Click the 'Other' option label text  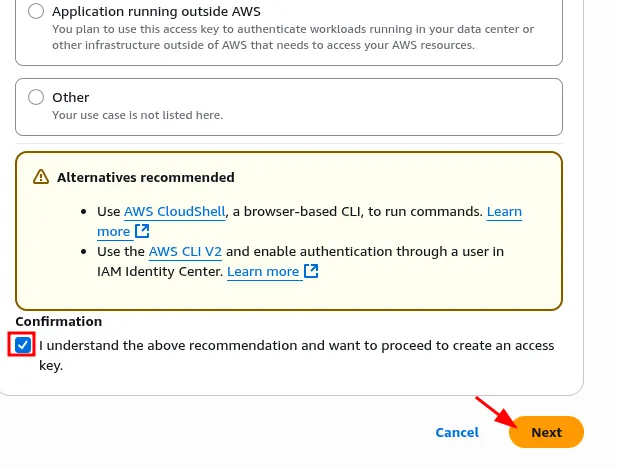click(x=71, y=97)
